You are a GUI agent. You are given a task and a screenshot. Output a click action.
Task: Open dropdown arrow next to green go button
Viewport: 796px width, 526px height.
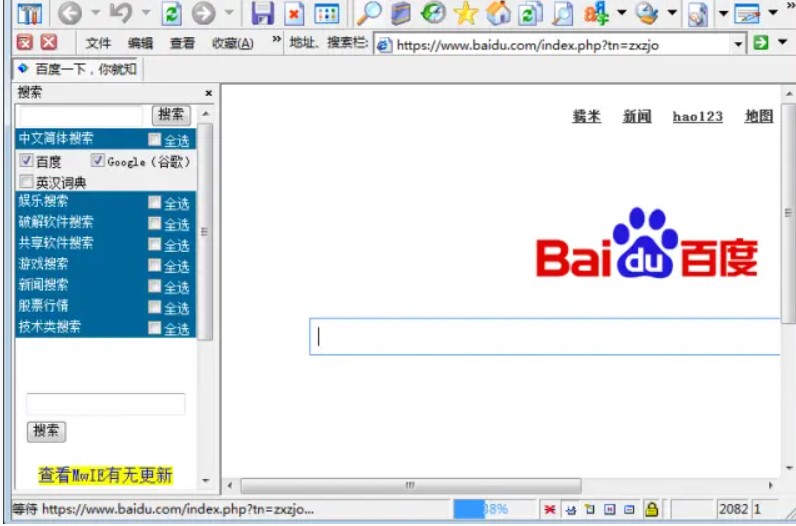coord(782,42)
